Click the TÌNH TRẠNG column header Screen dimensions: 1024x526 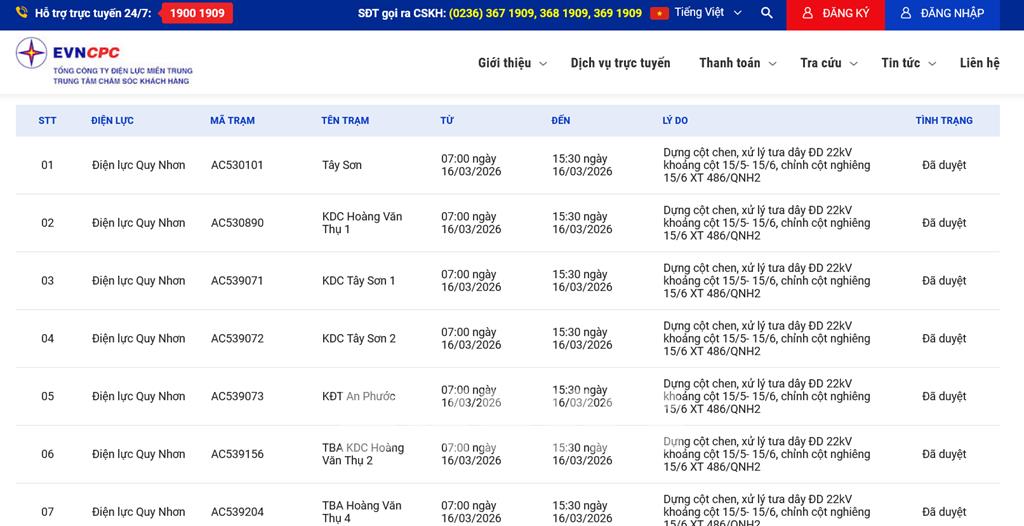click(x=943, y=121)
